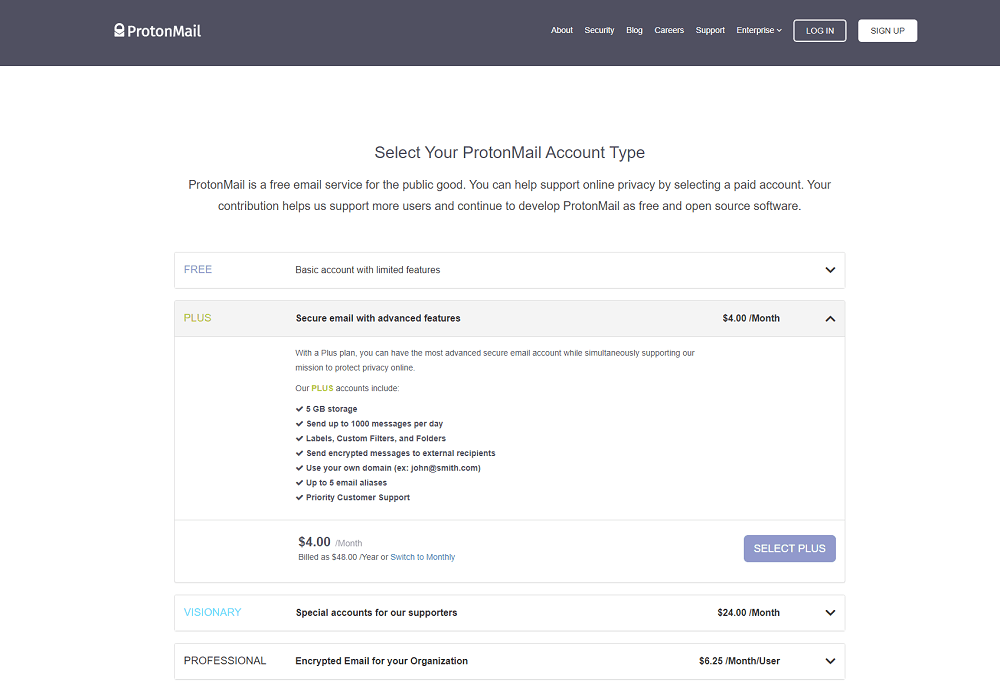Click the LOG IN button
Viewport: 1000px width, 692px height.
tap(819, 30)
